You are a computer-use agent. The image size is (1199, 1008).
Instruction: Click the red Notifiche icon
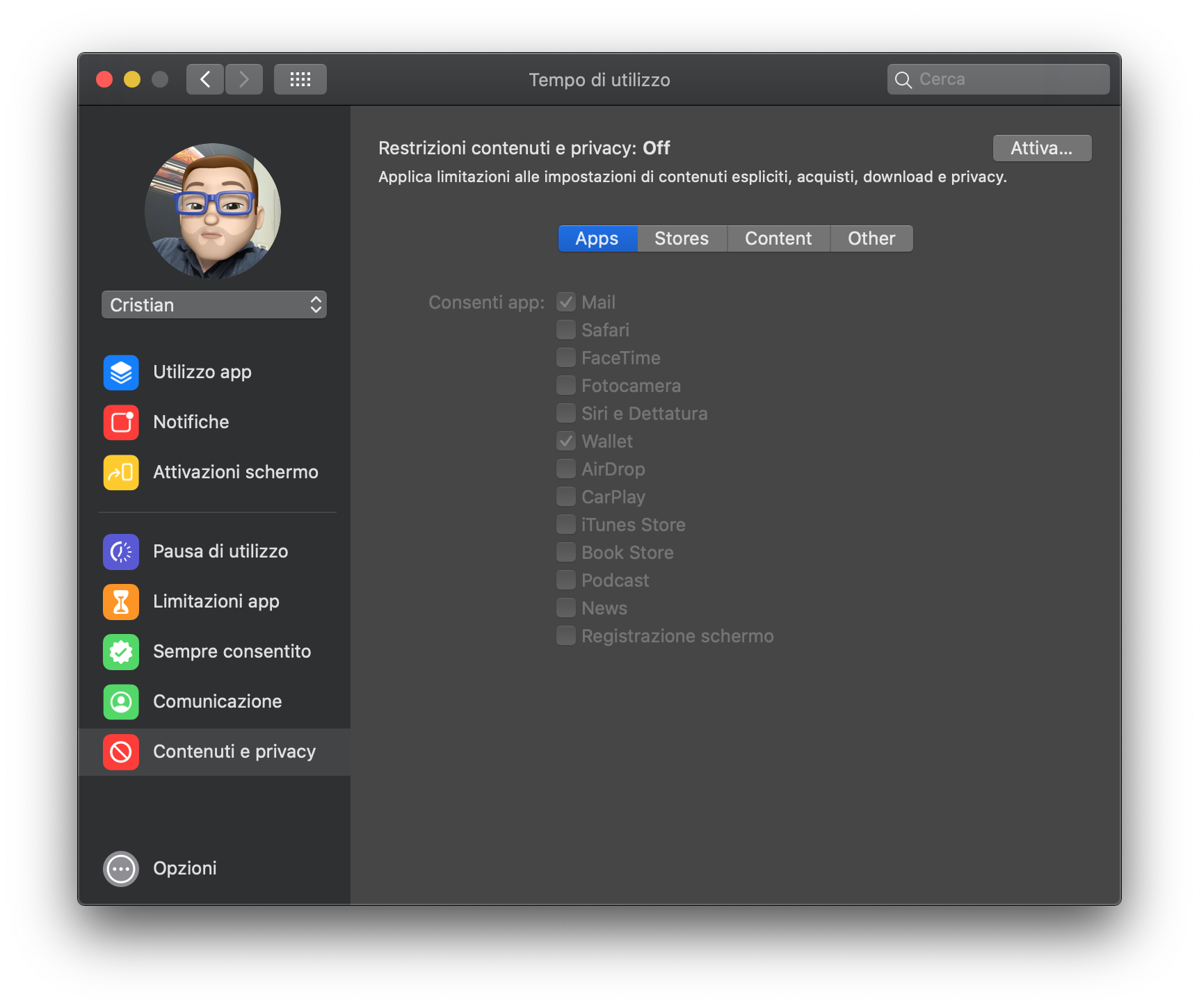(121, 423)
